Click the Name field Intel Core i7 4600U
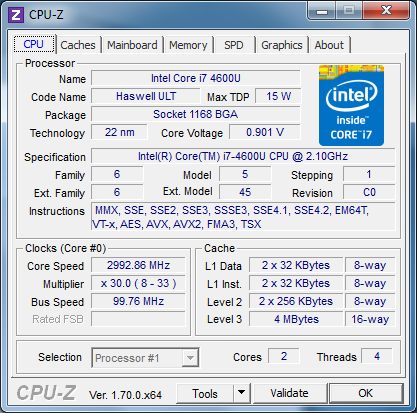The image size is (417, 413). point(196,78)
